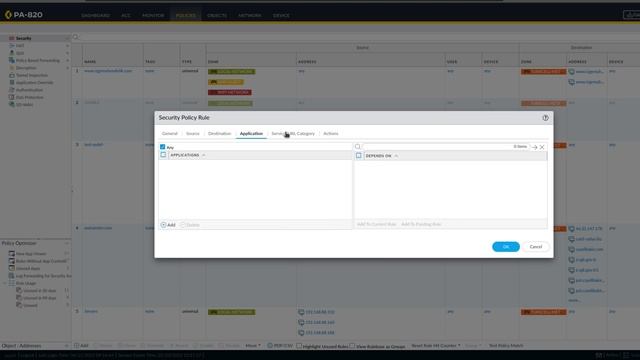Click the search icon above the rules table
Image resolution: width=640 pixels, height=360 pixels.
(x=76, y=37)
